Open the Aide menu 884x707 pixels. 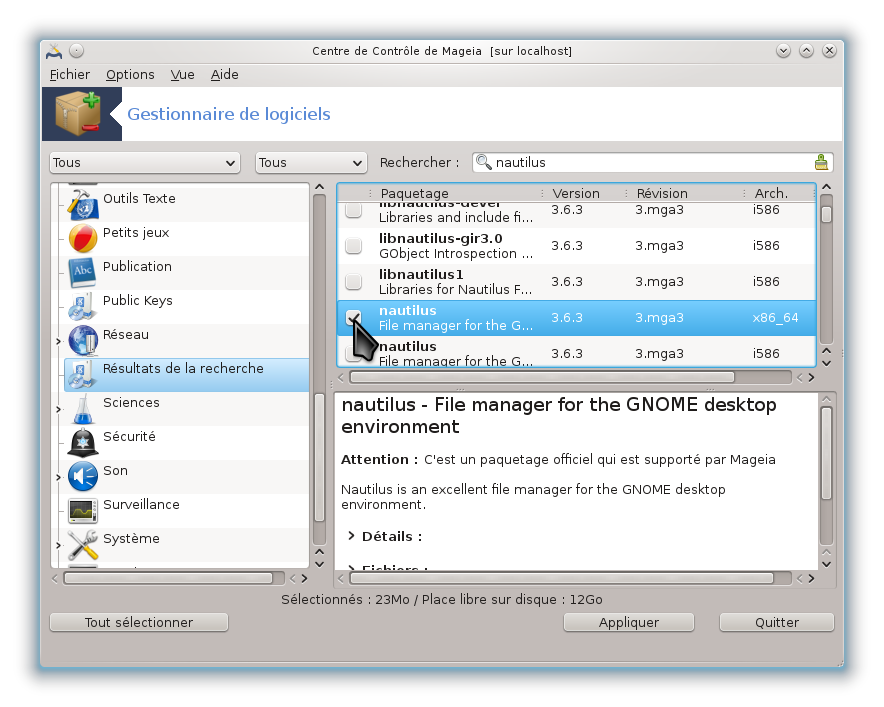[224, 74]
